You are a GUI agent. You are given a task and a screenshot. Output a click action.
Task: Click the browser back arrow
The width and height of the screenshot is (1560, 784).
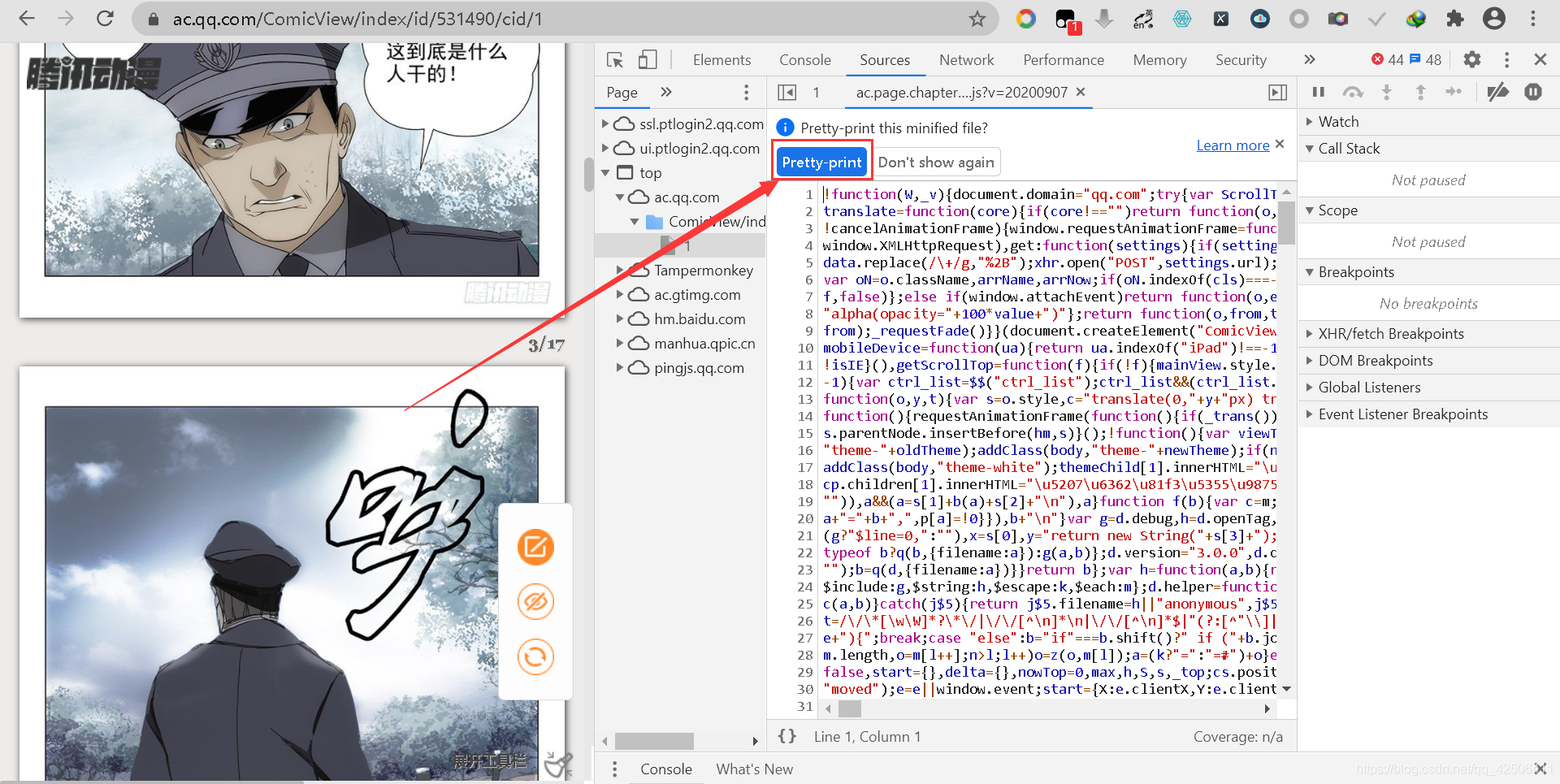click(x=27, y=19)
